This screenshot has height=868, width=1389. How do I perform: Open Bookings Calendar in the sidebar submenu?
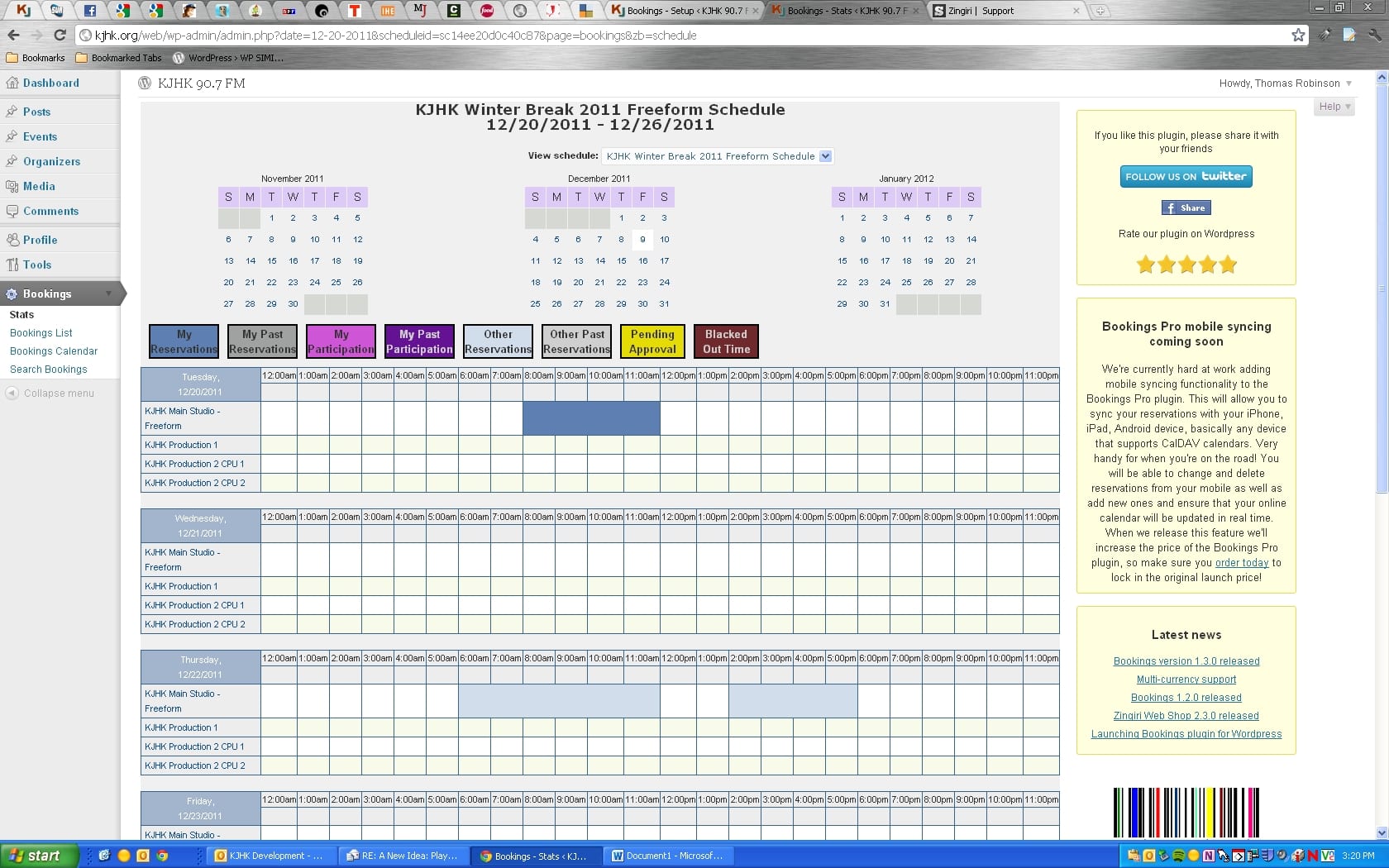54,351
